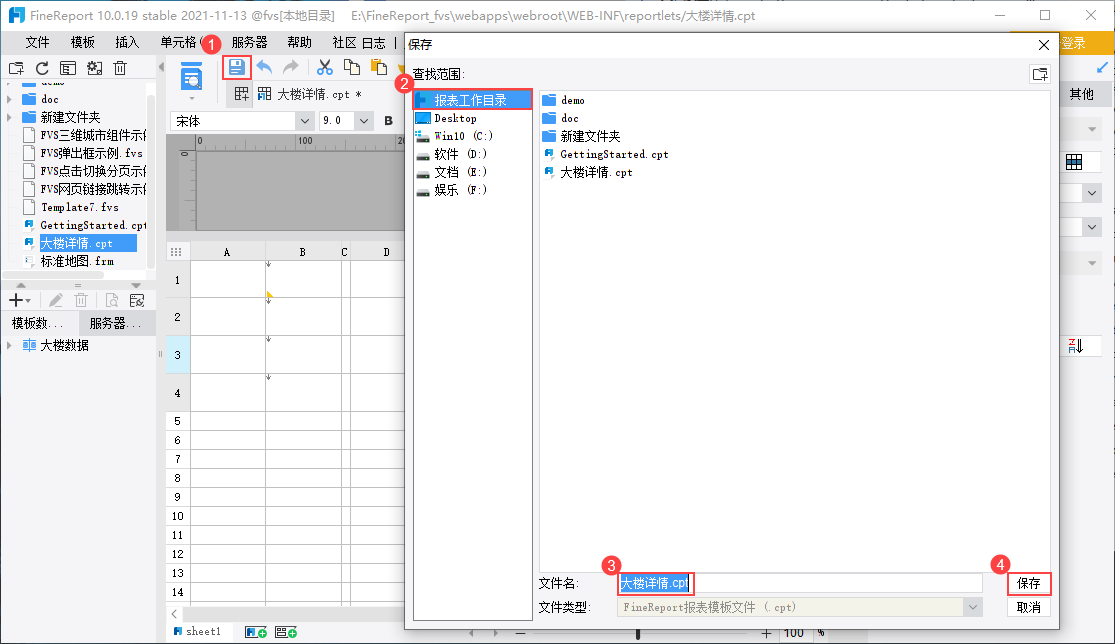Open the 服务器 menu

point(250,43)
